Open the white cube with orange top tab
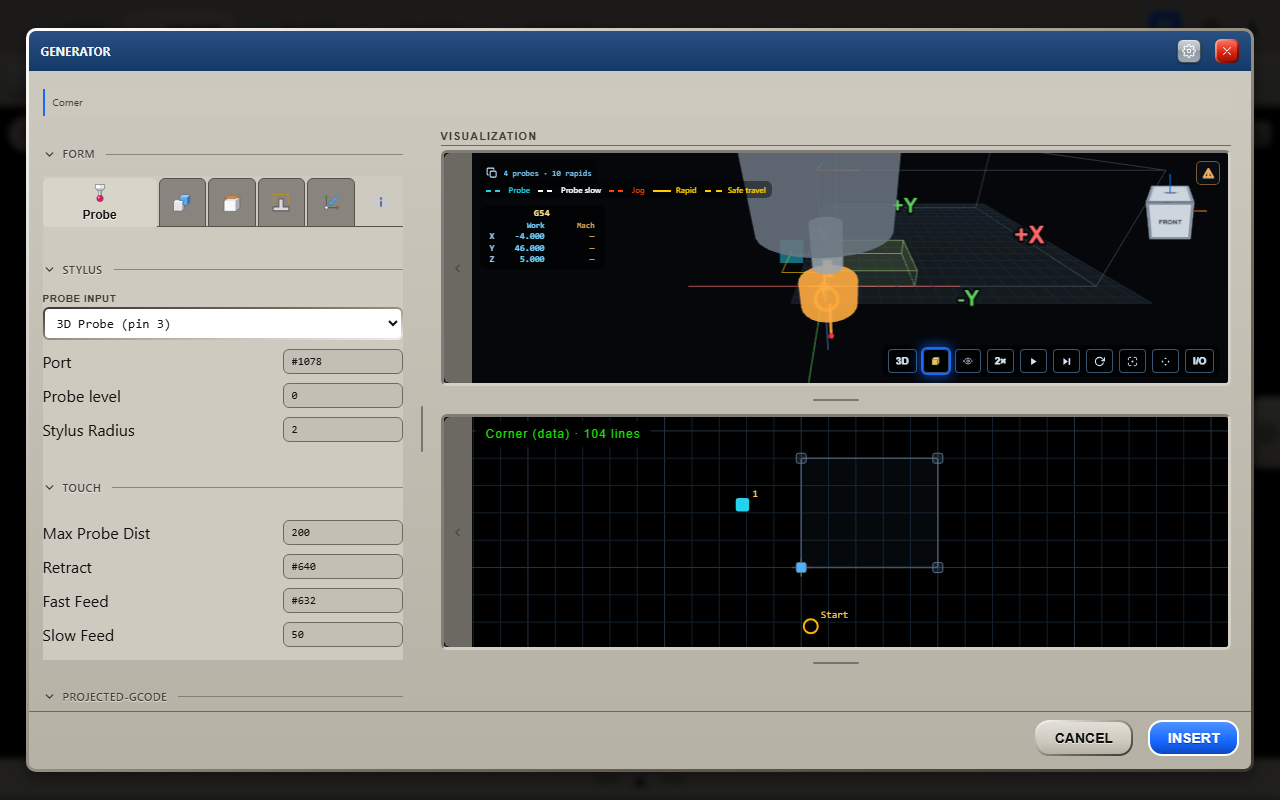1280x800 pixels. click(231, 203)
